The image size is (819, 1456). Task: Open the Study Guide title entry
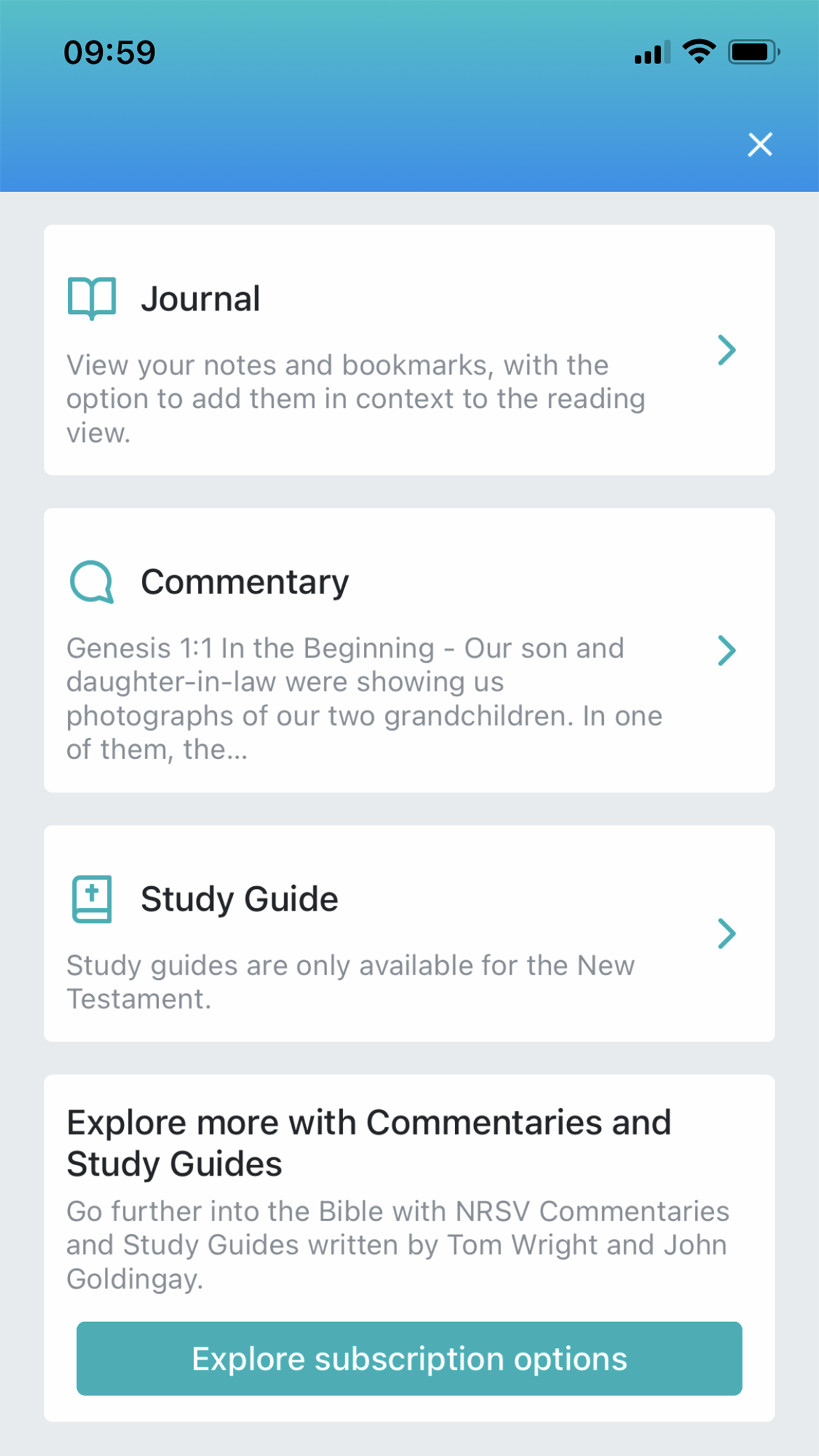click(239, 899)
